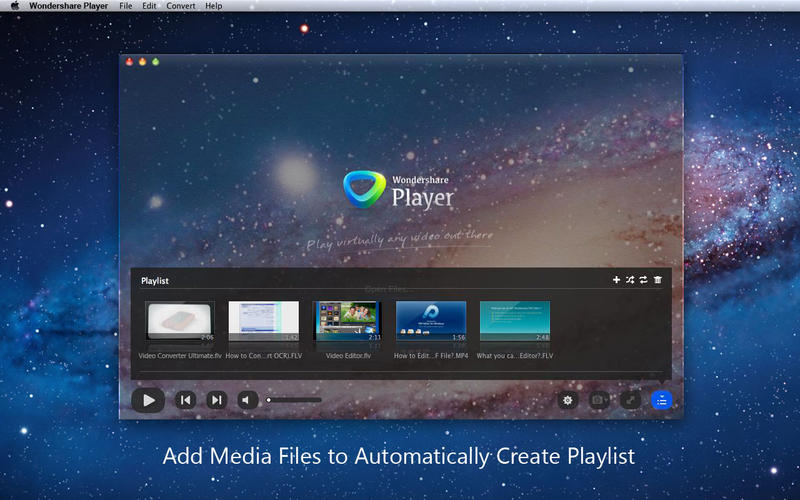Delete items with the playlist trash icon

[x=658, y=280]
